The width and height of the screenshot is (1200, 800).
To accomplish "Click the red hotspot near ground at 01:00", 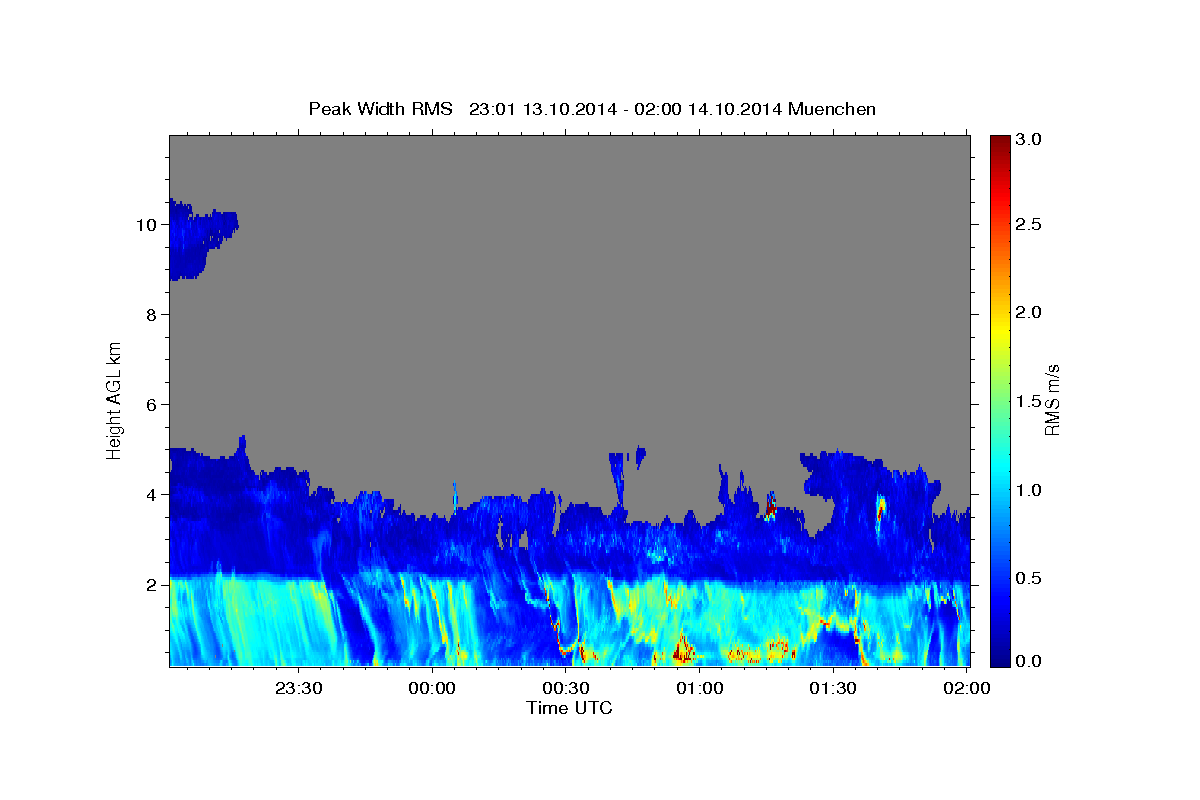I will 683,650.
